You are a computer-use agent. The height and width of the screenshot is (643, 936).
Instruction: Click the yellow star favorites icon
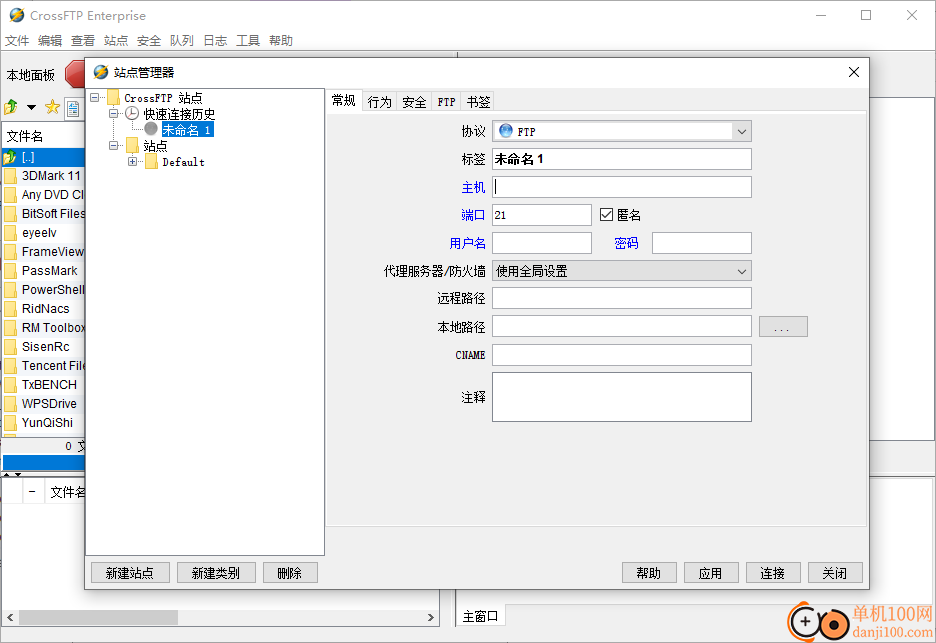click(53, 107)
